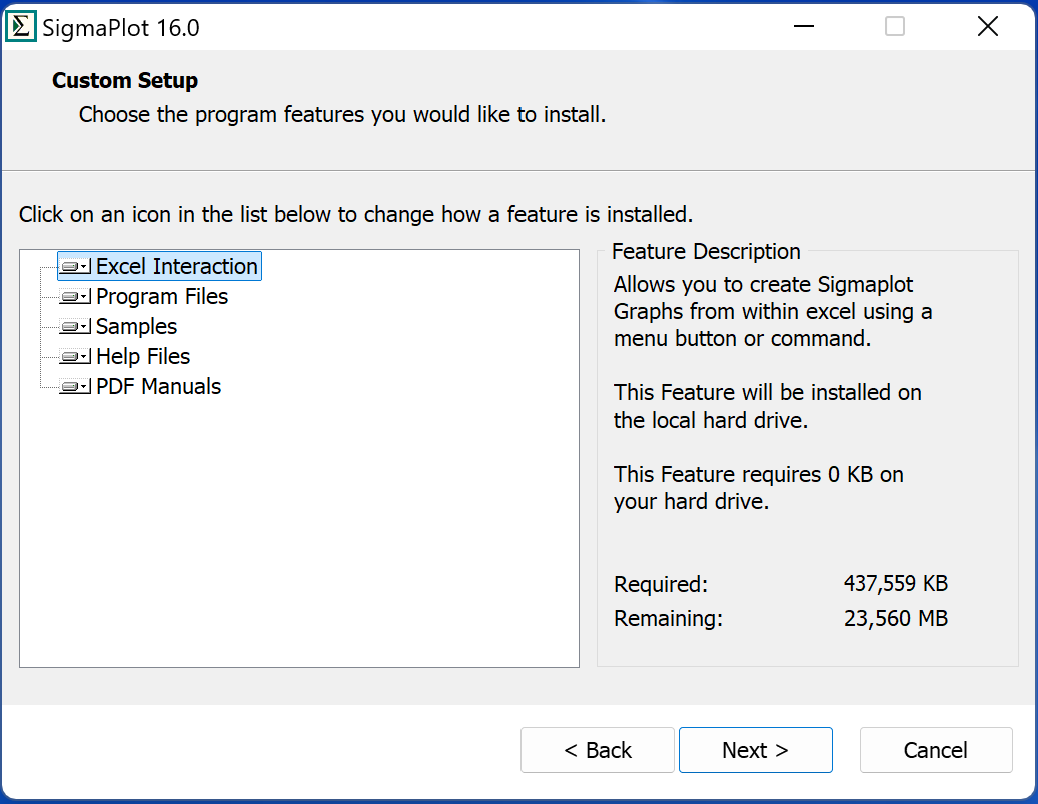Click the Next > button
This screenshot has height=804, width=1038.
click(x=755, y=750)
